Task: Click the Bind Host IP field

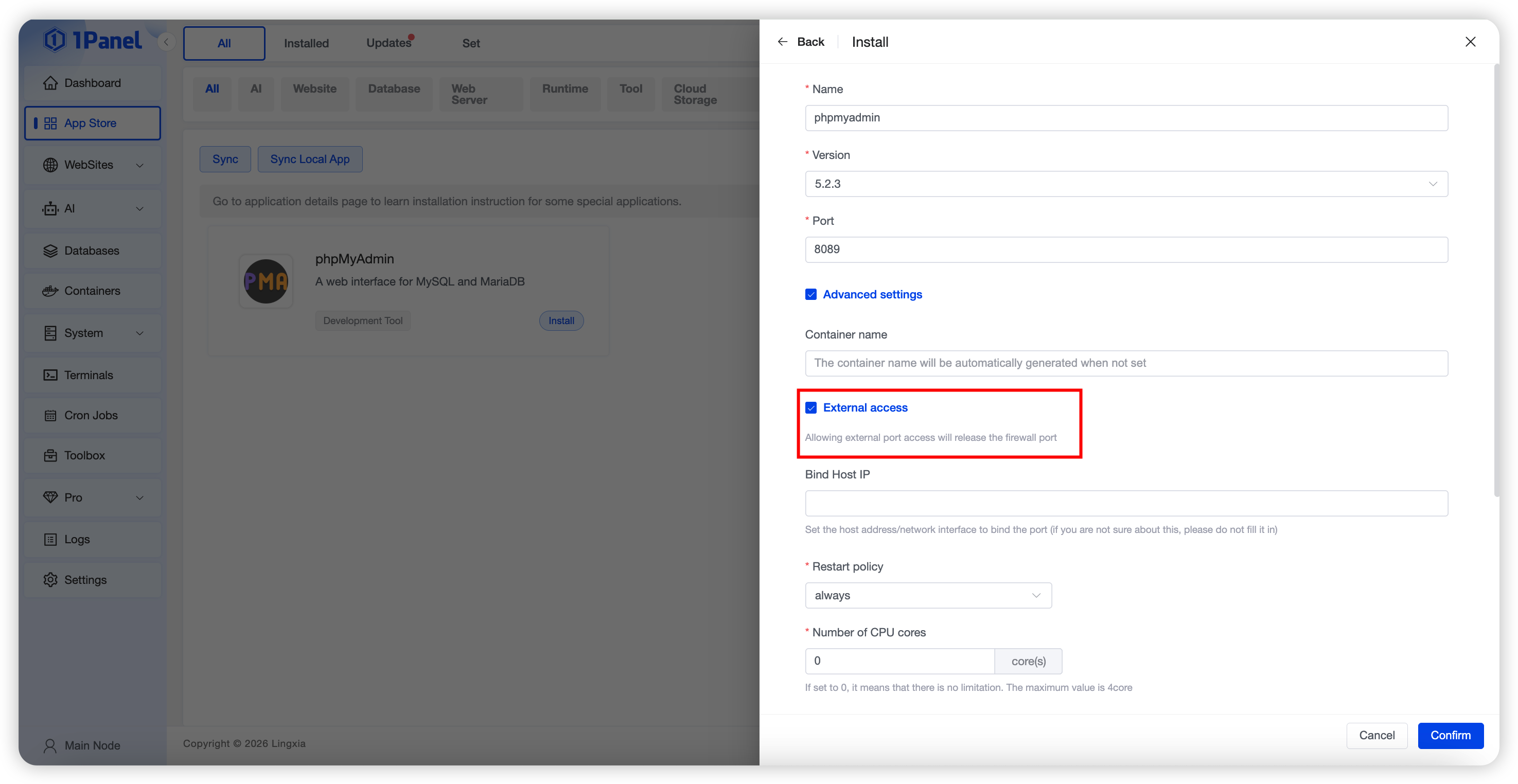Action: tap(1125, 504)
